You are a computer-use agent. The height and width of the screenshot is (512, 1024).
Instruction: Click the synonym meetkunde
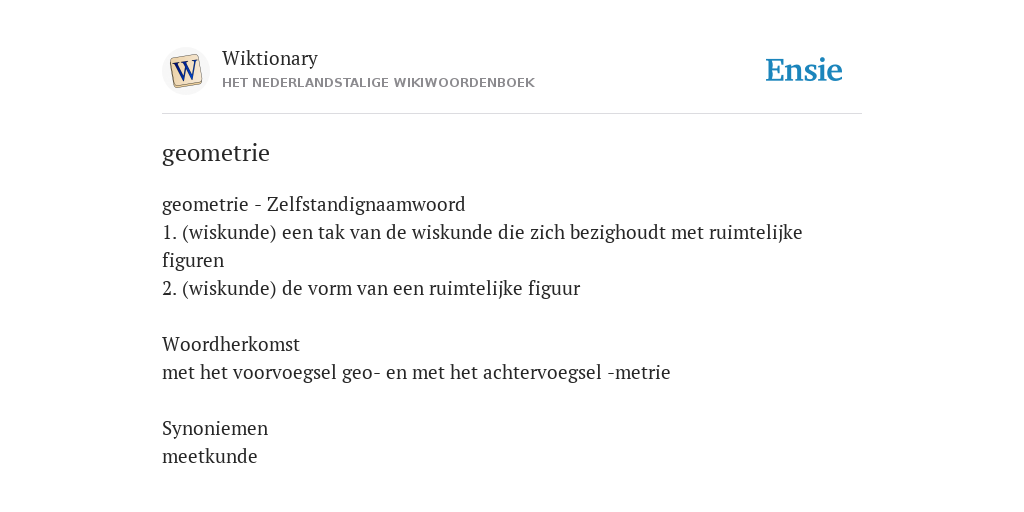coord(210,456)
